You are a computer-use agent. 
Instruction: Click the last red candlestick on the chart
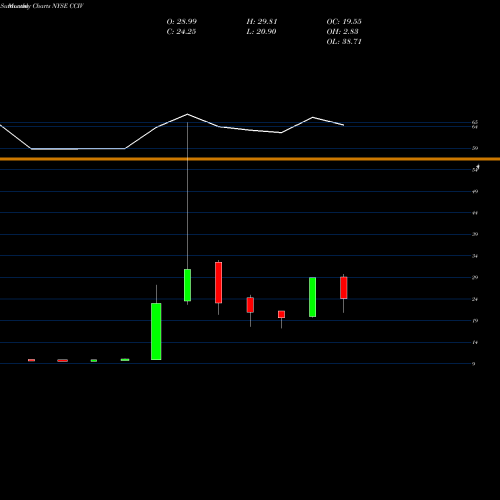pyautogui.click(x=344, y=288)
